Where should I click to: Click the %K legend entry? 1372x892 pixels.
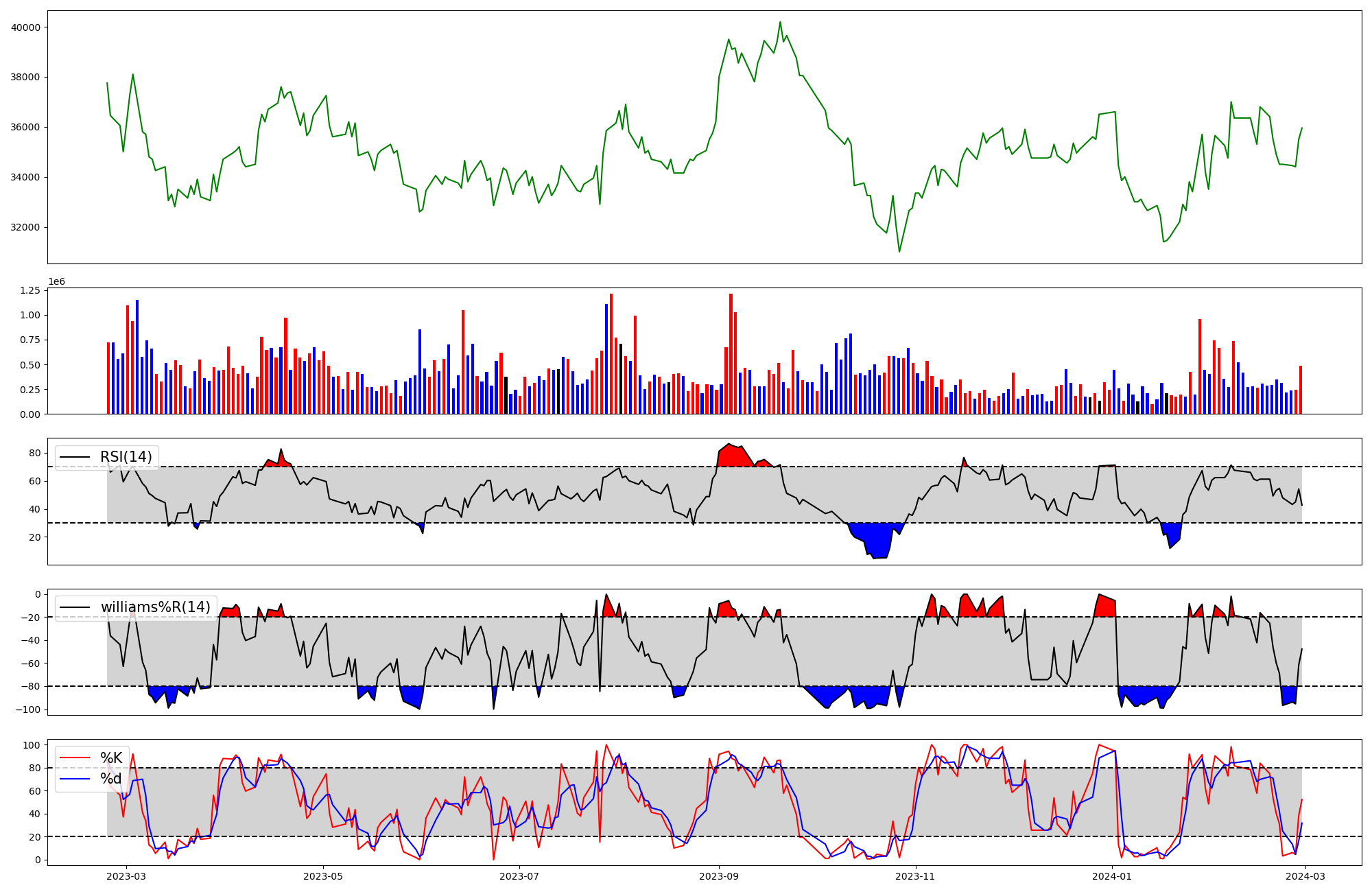pos(110,758)
